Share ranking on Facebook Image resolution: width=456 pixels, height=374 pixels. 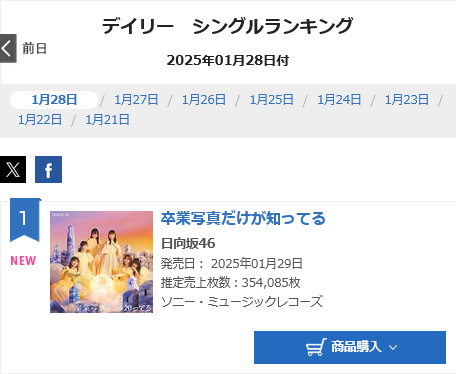48,169
